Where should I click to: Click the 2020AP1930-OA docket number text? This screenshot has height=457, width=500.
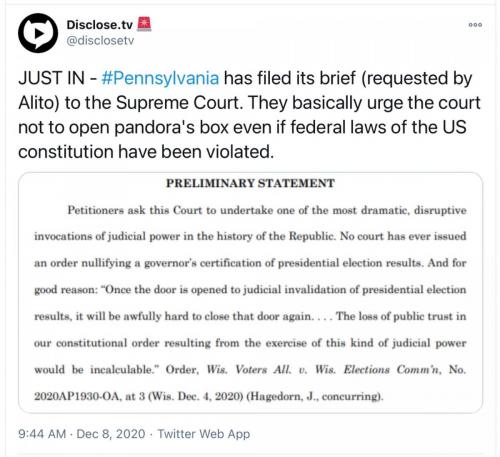point(78,396)
